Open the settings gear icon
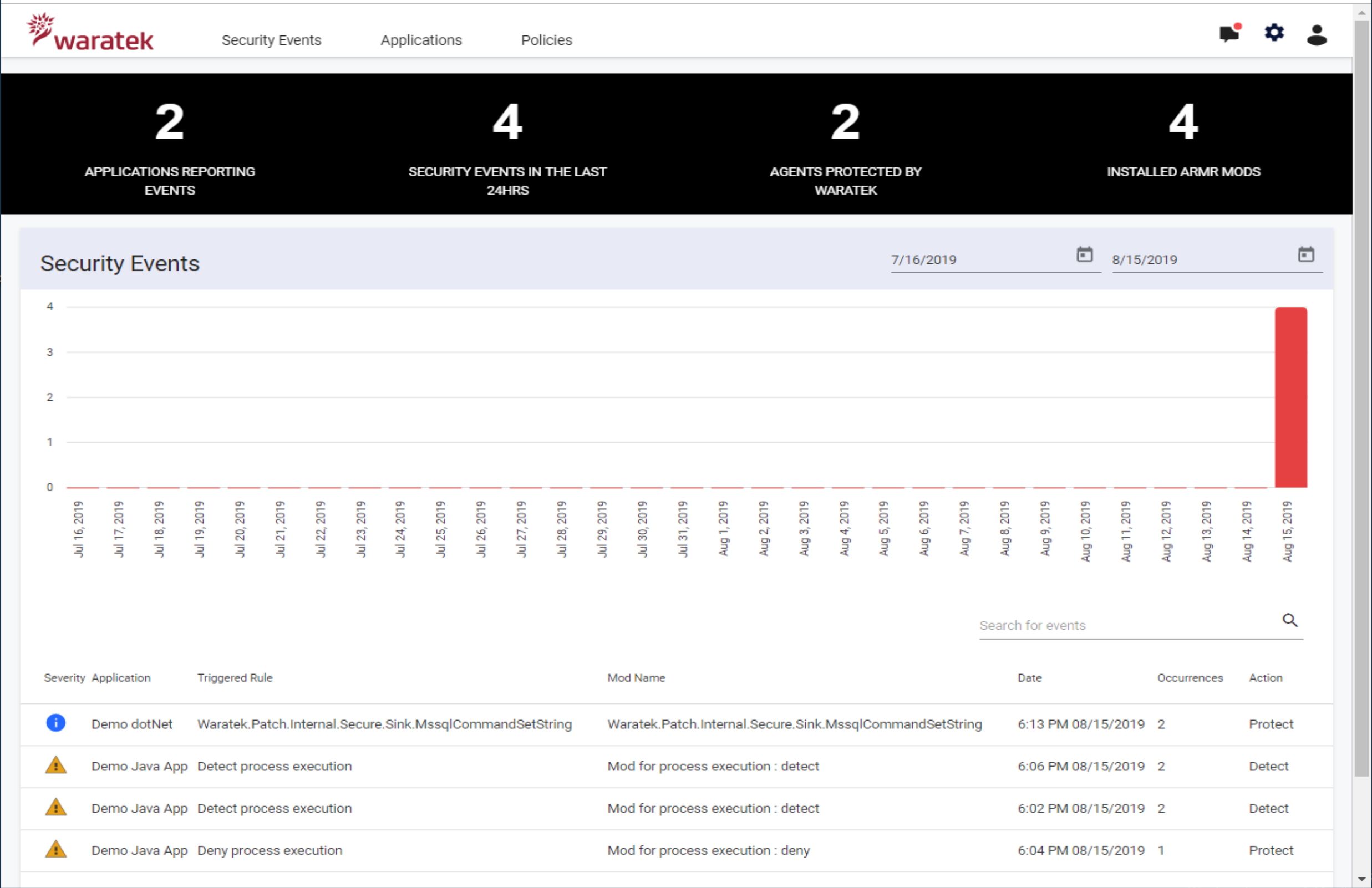The image size is (1372, 888). pyautogui.click(x=1274, y=33)
